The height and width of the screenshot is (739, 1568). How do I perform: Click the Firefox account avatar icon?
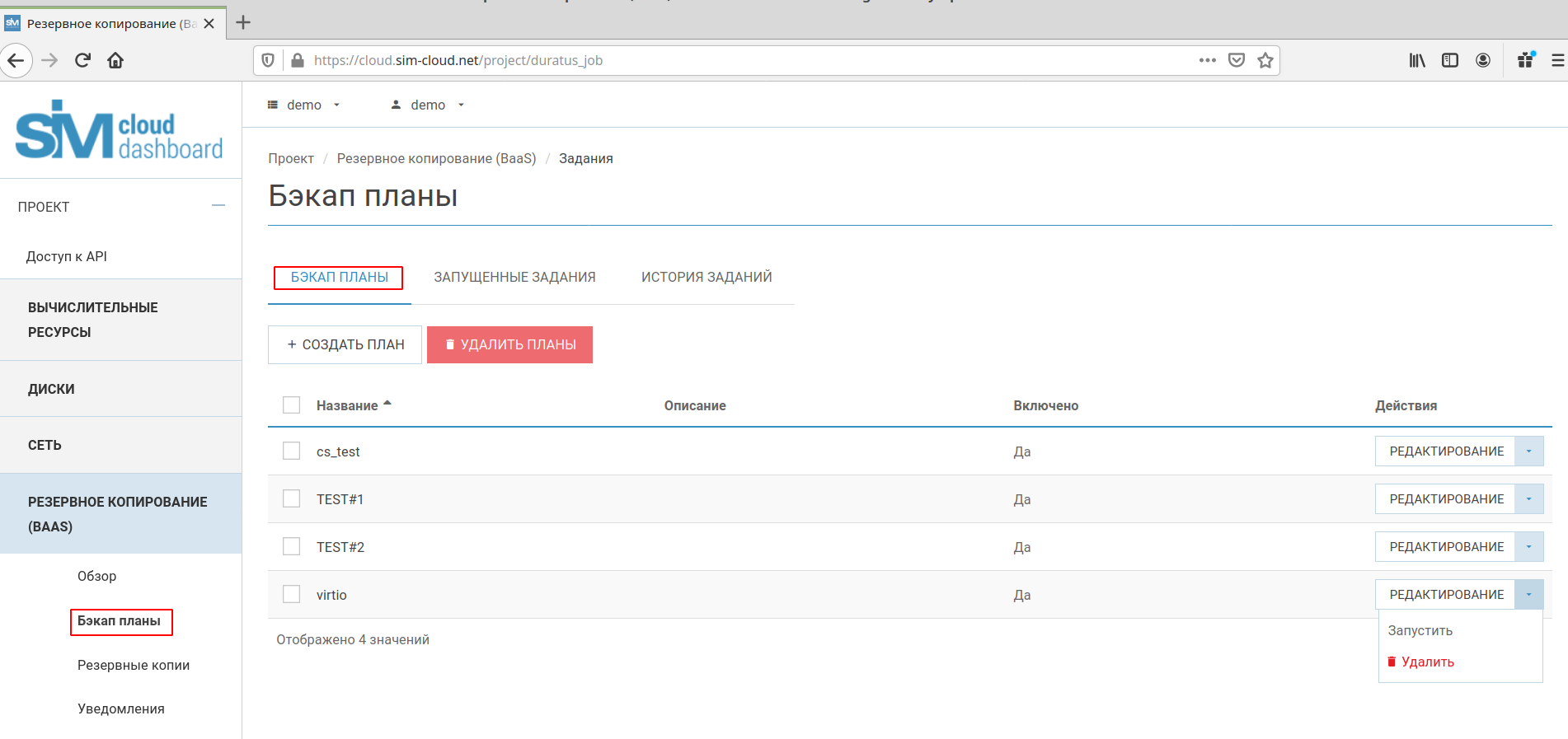point(1482,60)
